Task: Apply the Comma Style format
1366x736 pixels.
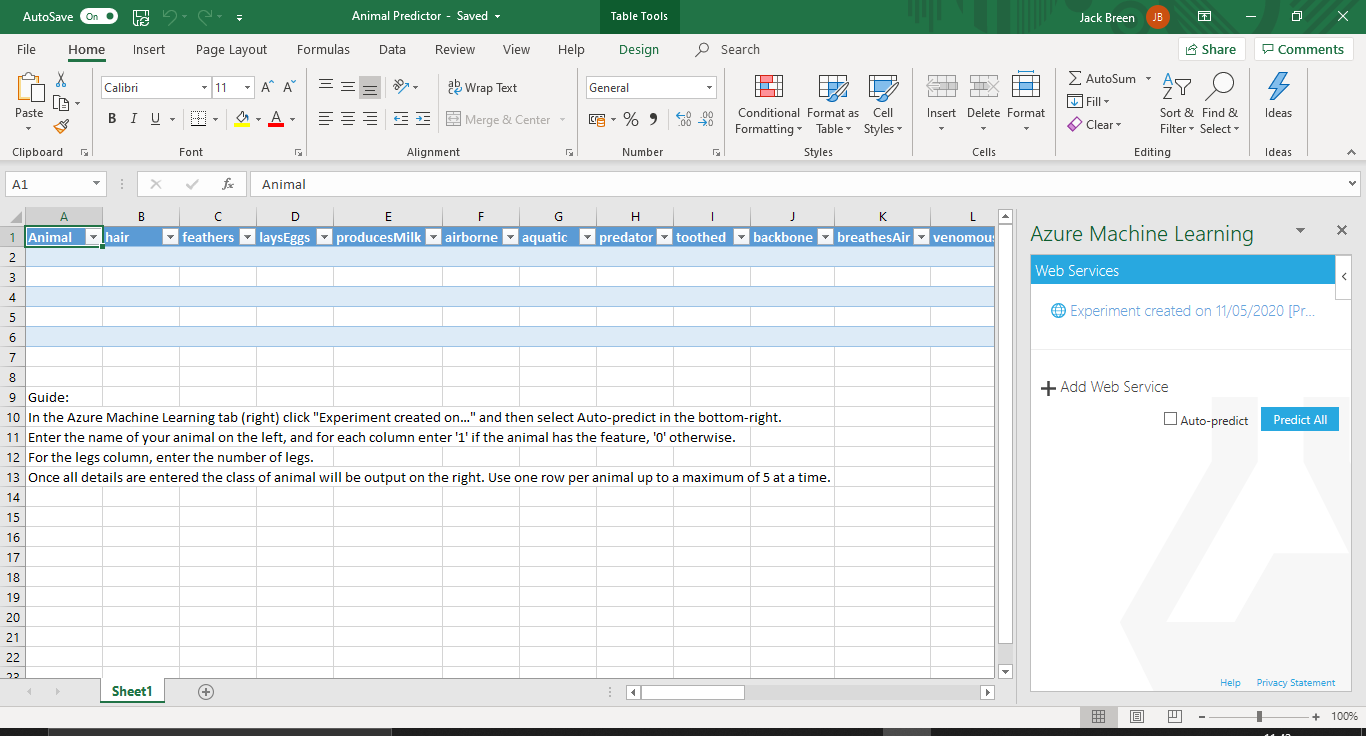Action: [x=652, y=118]
